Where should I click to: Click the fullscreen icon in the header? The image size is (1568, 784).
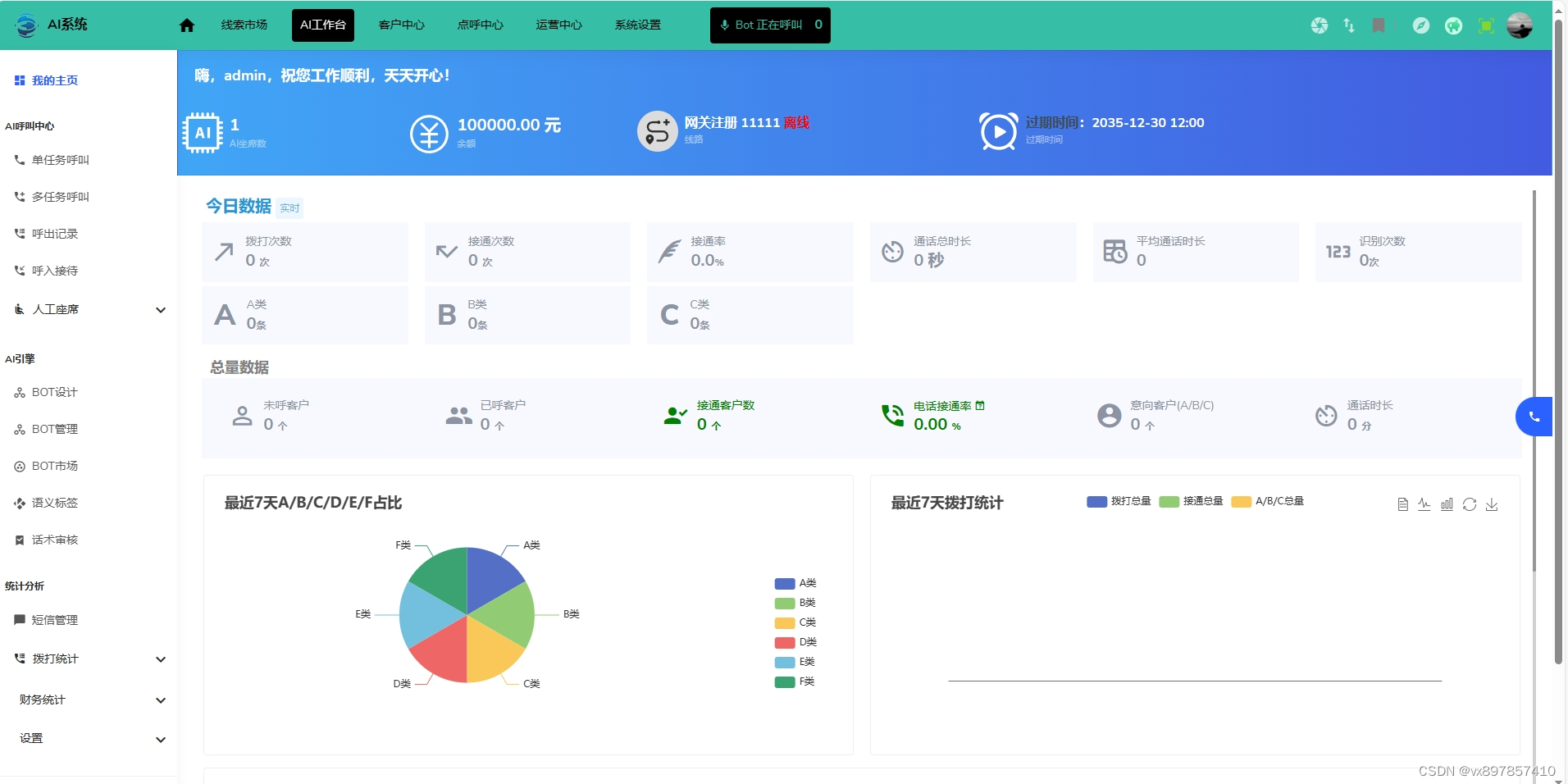[x=1486, y=25]
